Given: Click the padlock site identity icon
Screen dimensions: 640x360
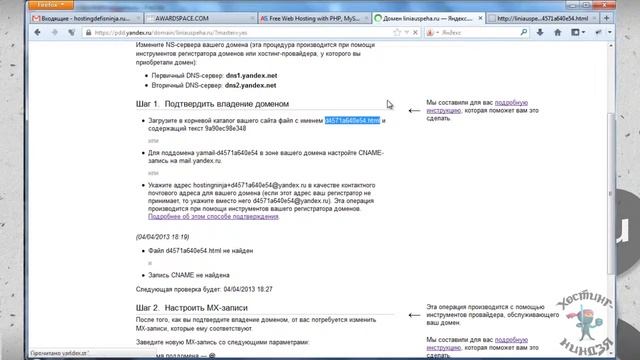Looking at the screenshot, I should 89,32.
